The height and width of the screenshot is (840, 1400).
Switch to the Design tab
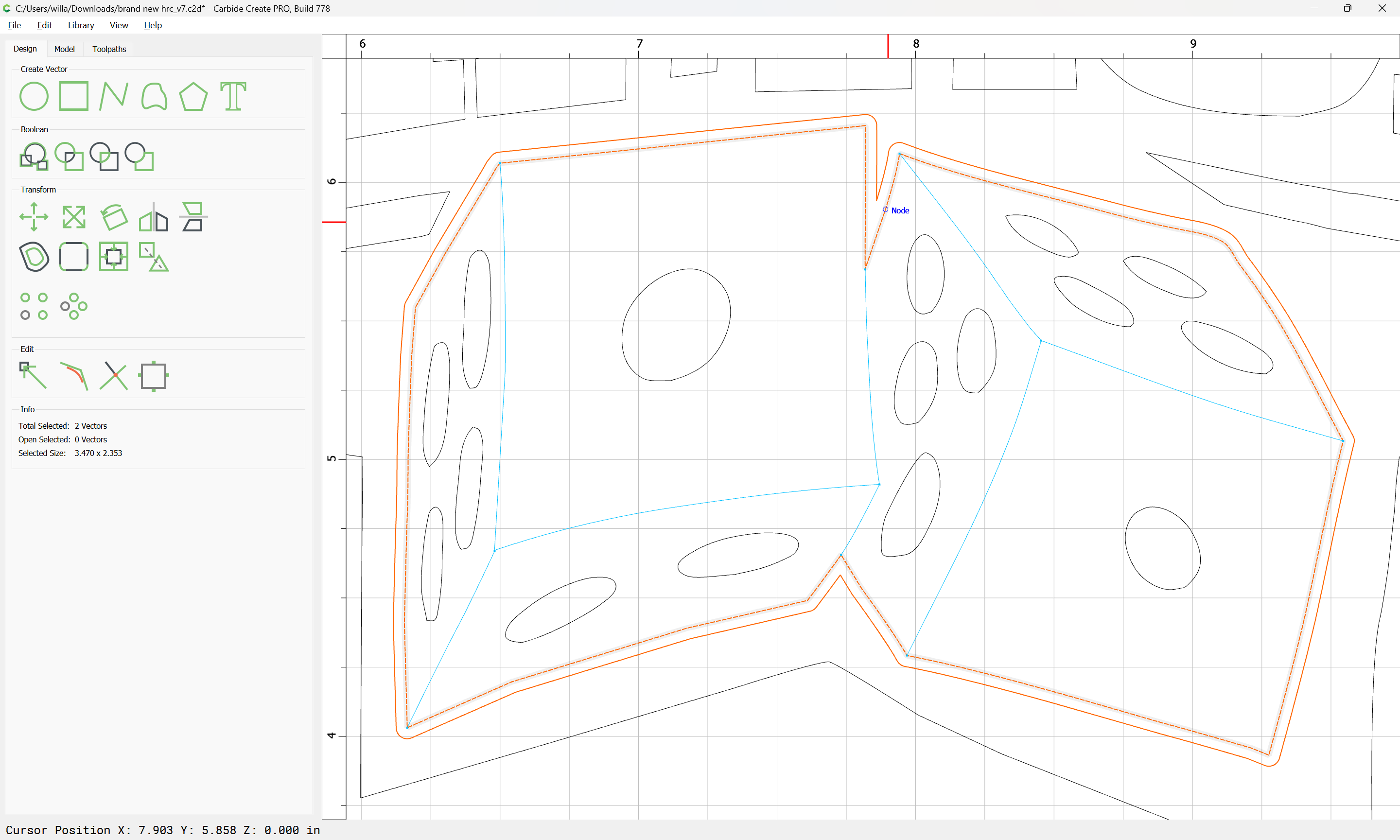coord(25,49)
